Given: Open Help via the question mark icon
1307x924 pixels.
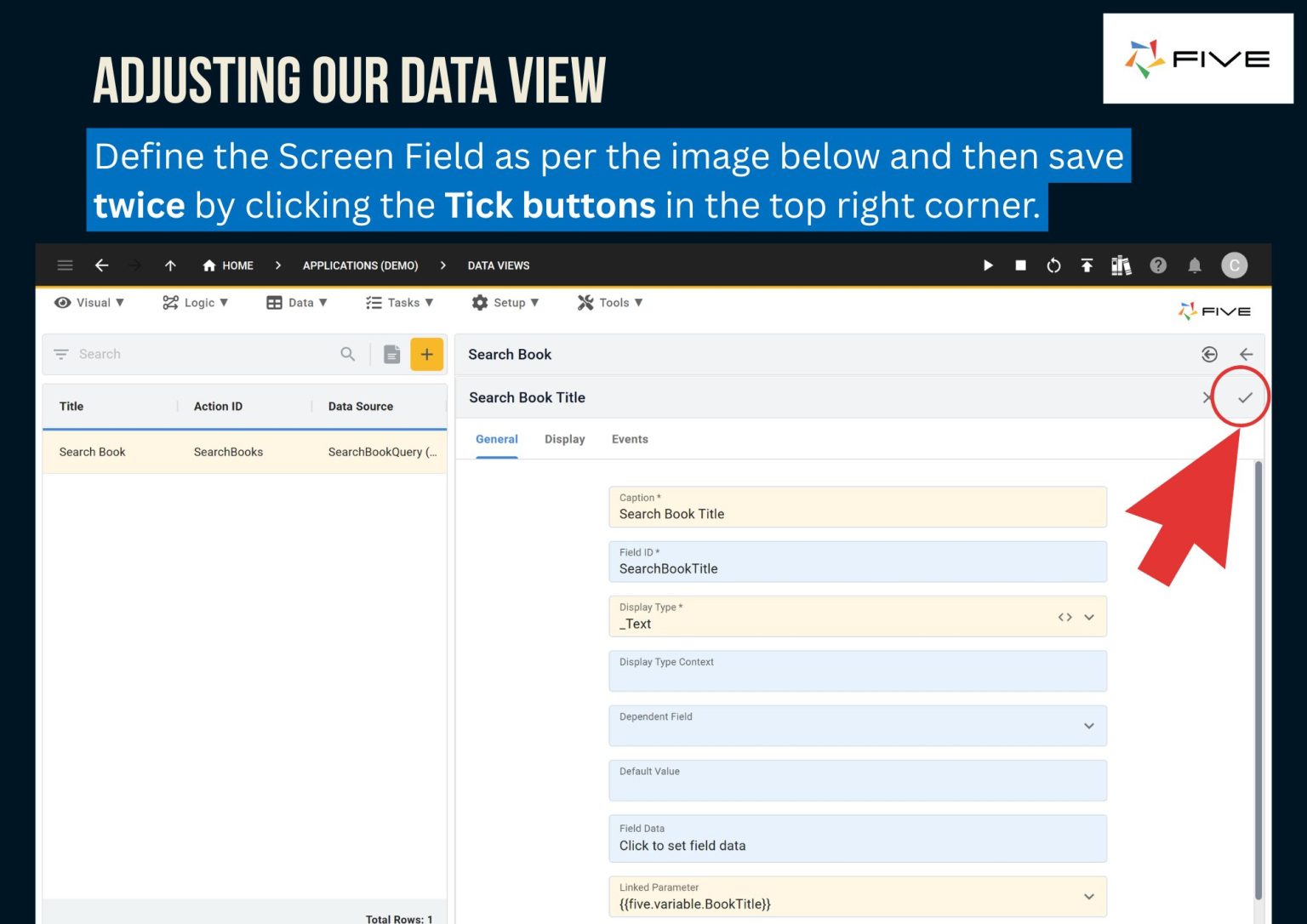Looking at the screenshot, I should click(1158, 265).
